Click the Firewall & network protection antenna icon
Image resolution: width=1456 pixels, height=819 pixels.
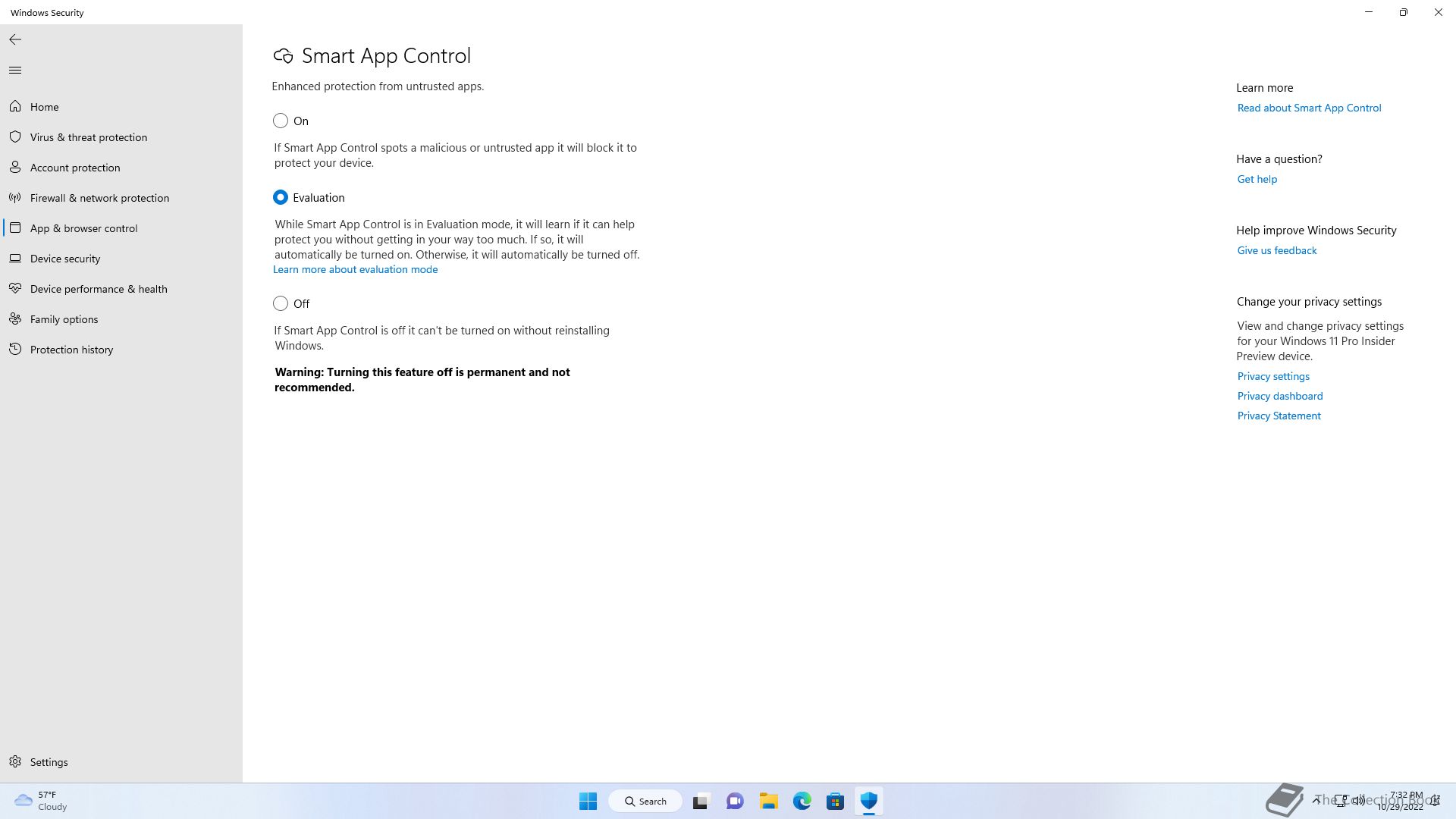point(15,198)
